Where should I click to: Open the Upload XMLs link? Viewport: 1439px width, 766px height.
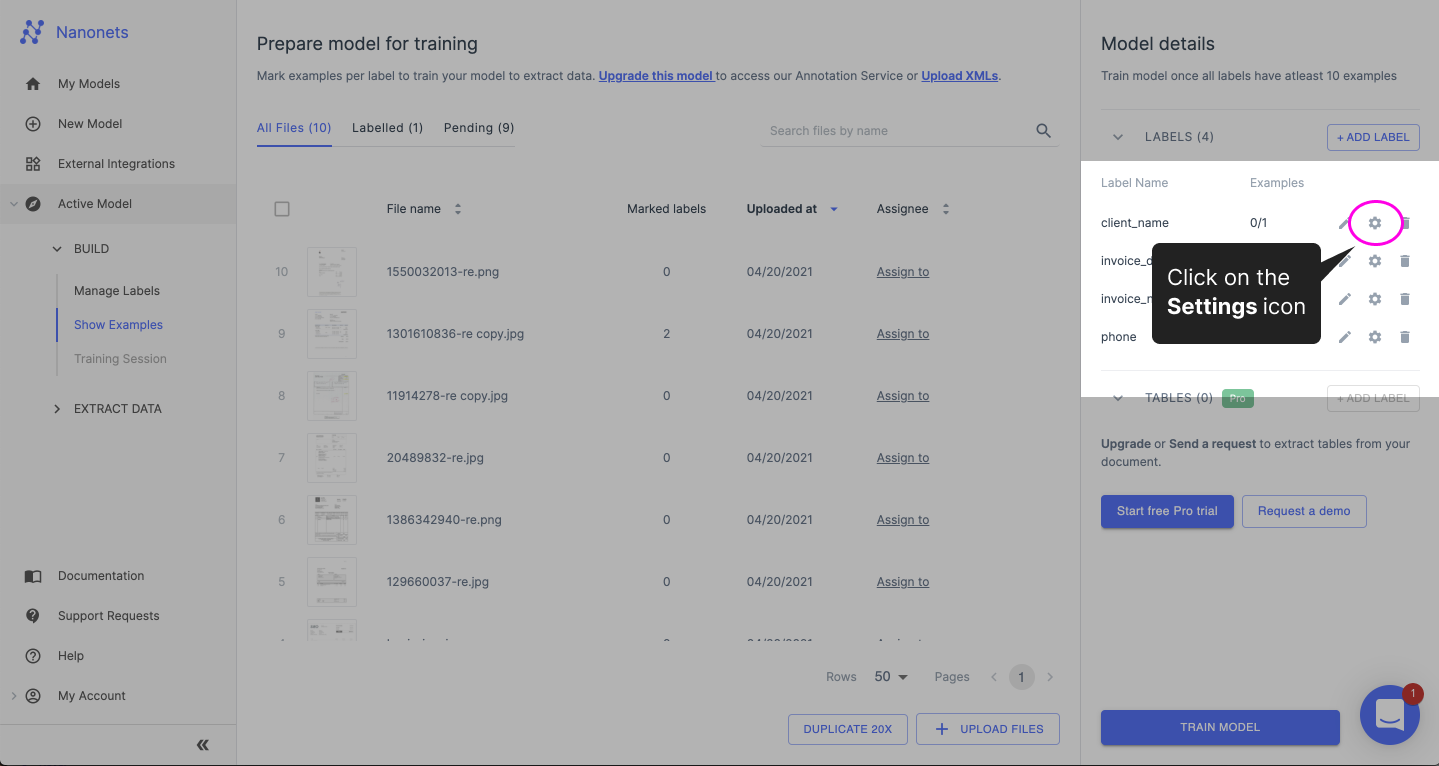tap(959, 75)
